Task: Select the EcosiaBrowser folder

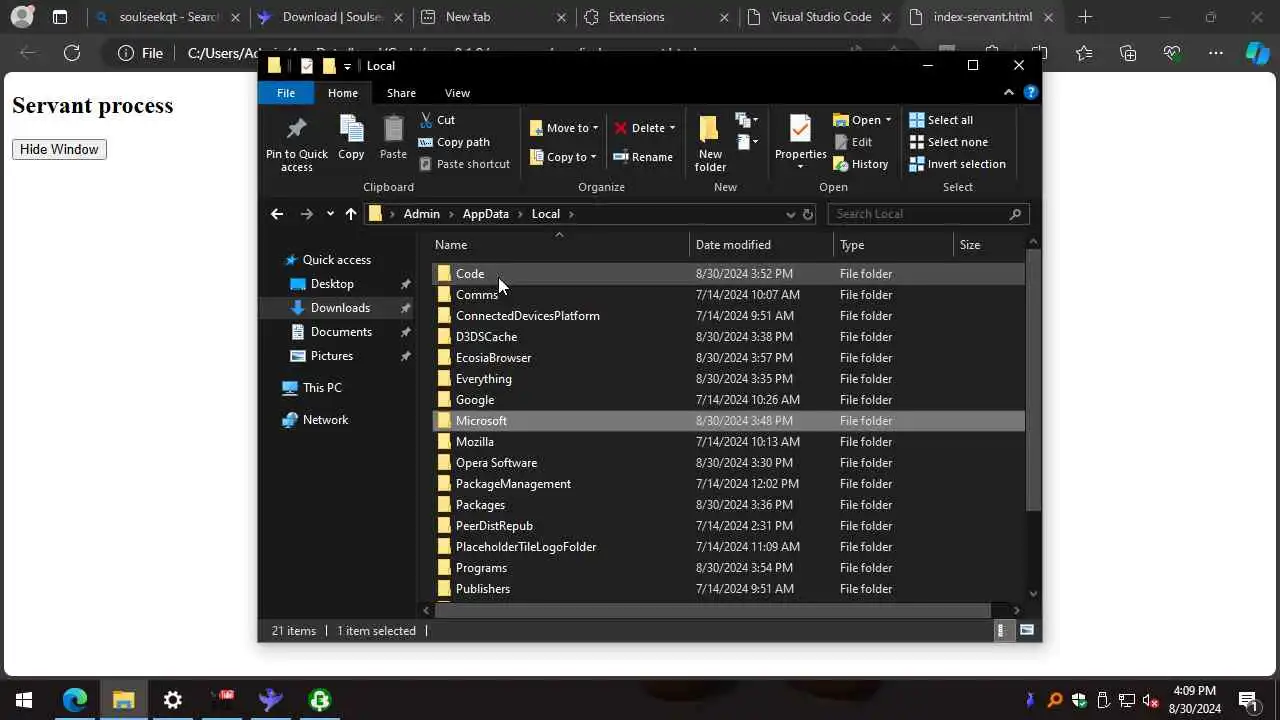Action: pos(728,358)
